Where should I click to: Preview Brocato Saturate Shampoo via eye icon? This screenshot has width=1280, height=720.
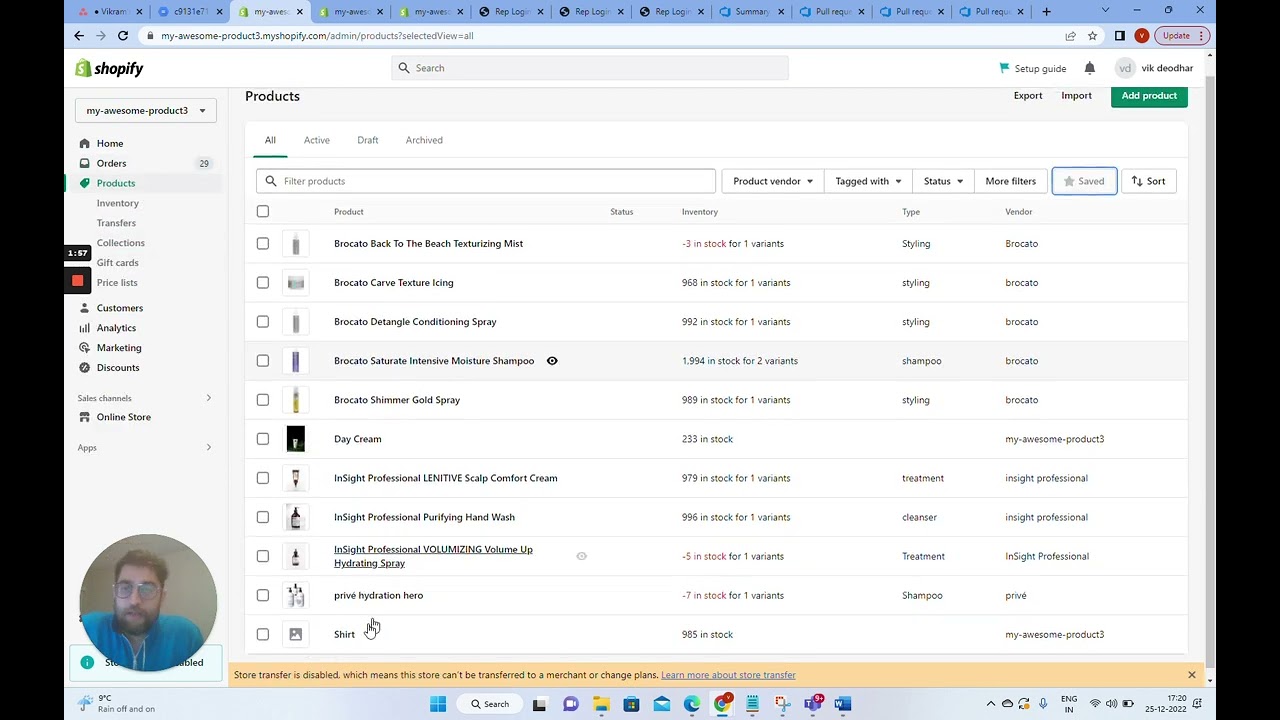552,360
